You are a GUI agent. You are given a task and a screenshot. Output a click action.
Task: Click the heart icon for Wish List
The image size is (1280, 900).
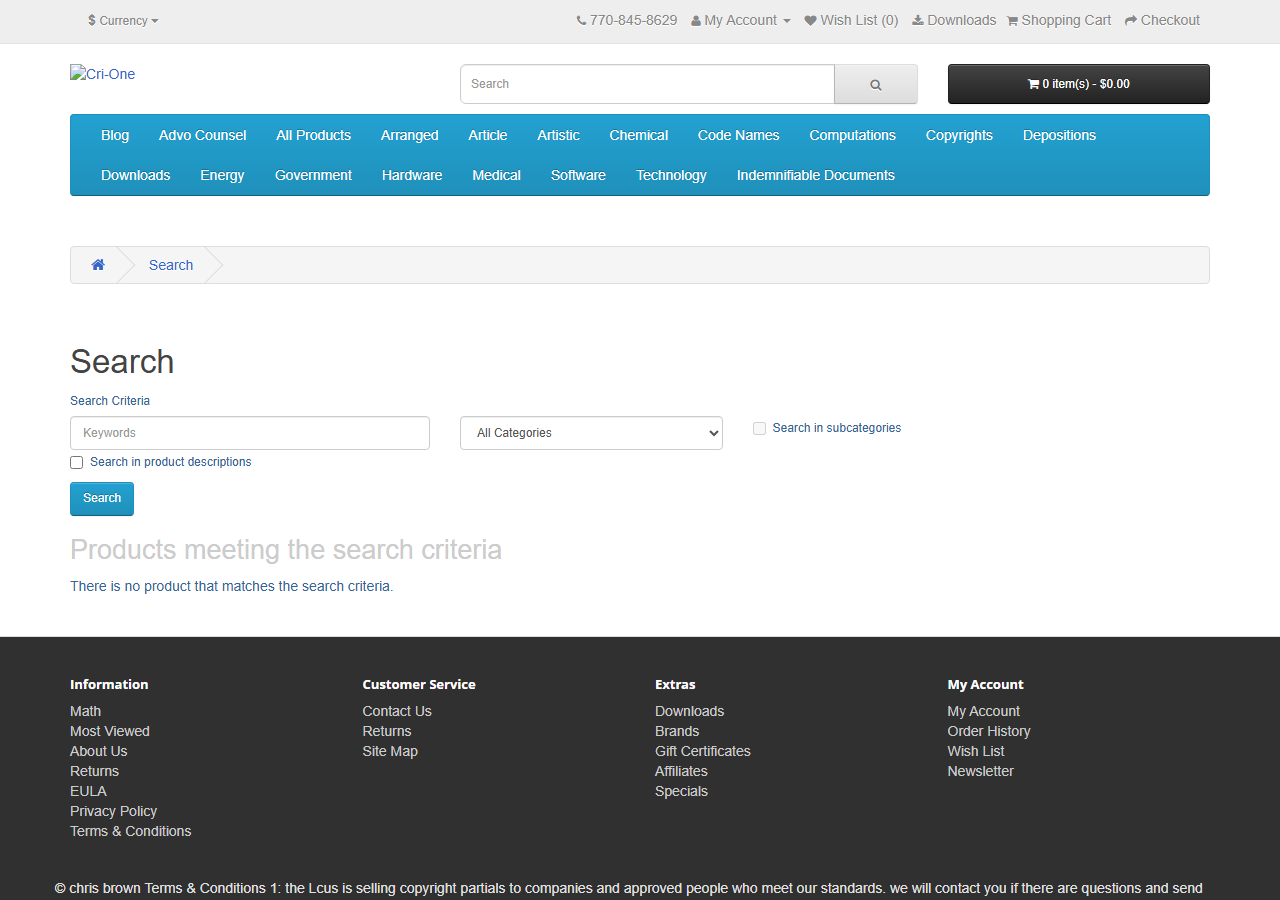click(x=810, y=20)
